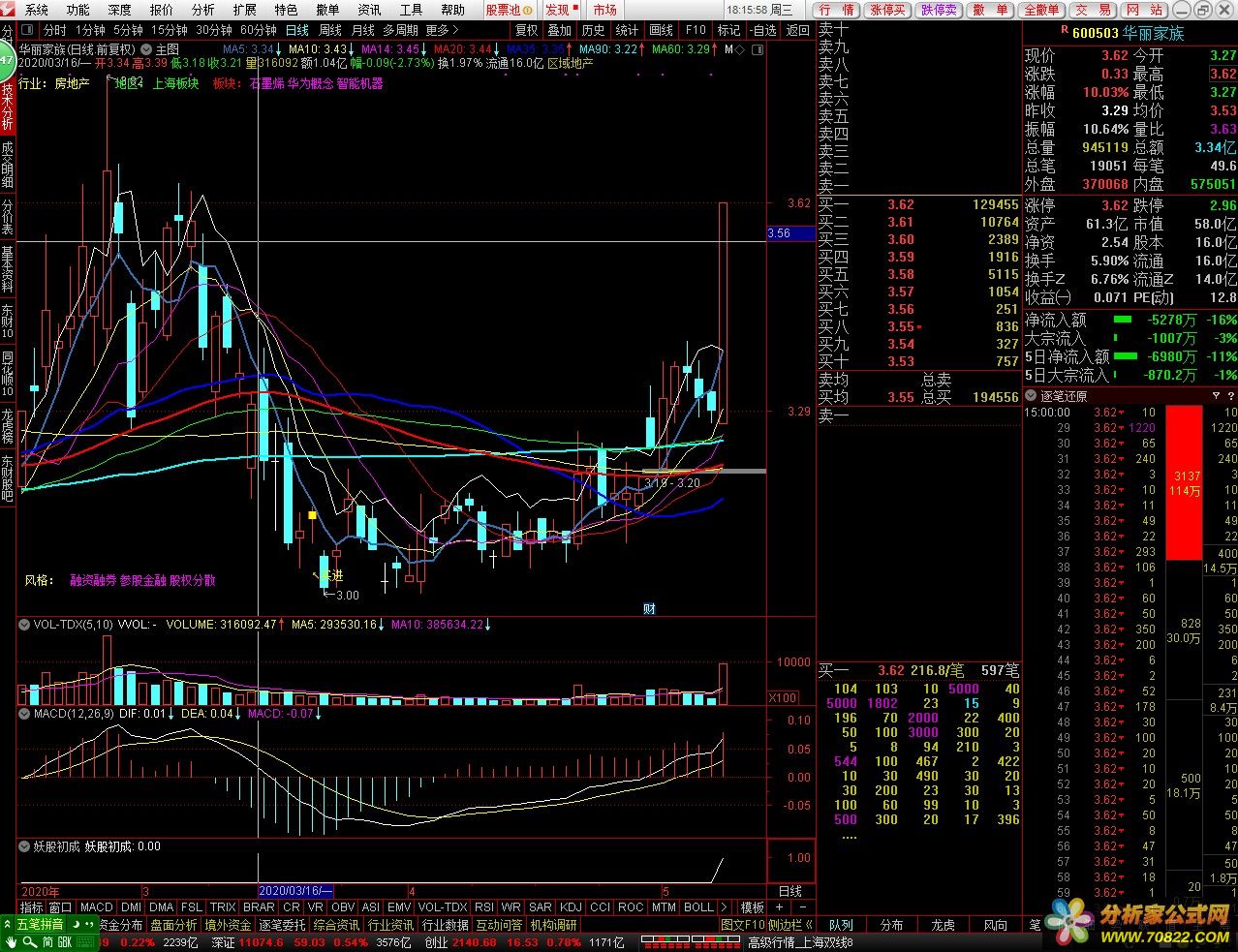
Task: Open the 盘面分析 tab
Action: [x=173, y=925]
